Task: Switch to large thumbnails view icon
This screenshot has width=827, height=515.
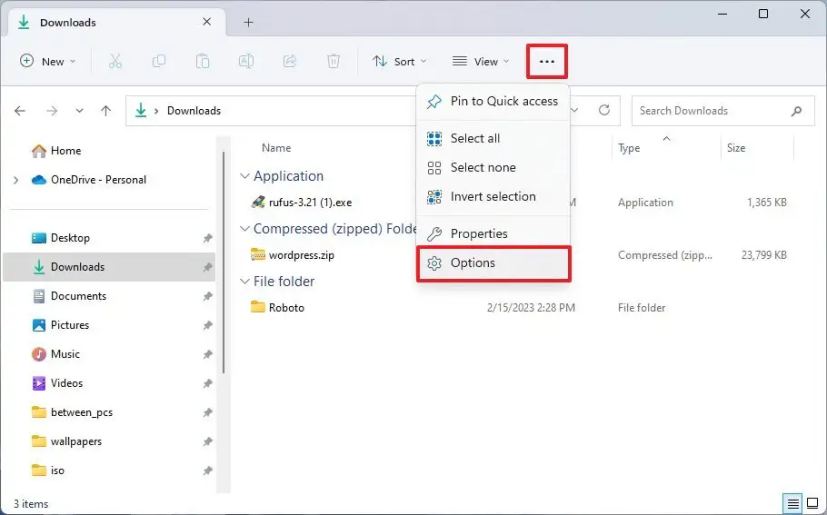Action: (813, 504)
